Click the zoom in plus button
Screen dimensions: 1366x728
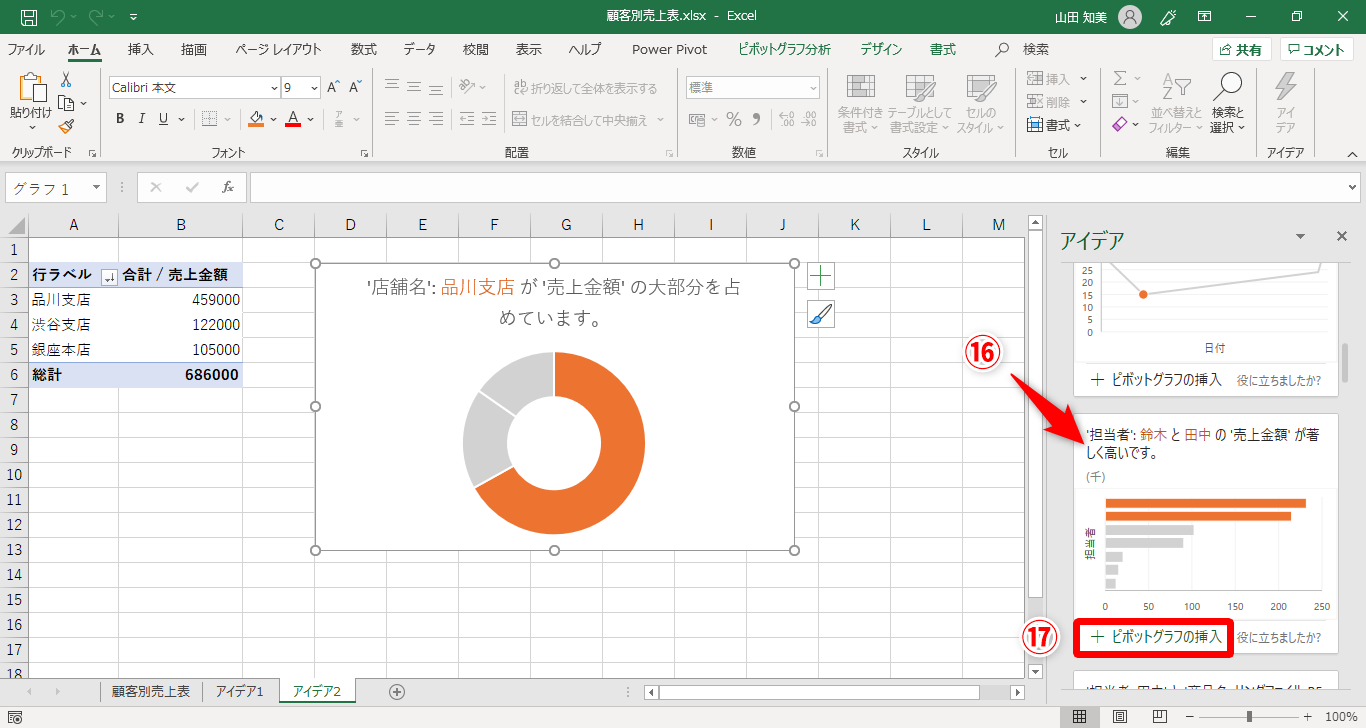pyautogui.click(x=1307, y=716)
